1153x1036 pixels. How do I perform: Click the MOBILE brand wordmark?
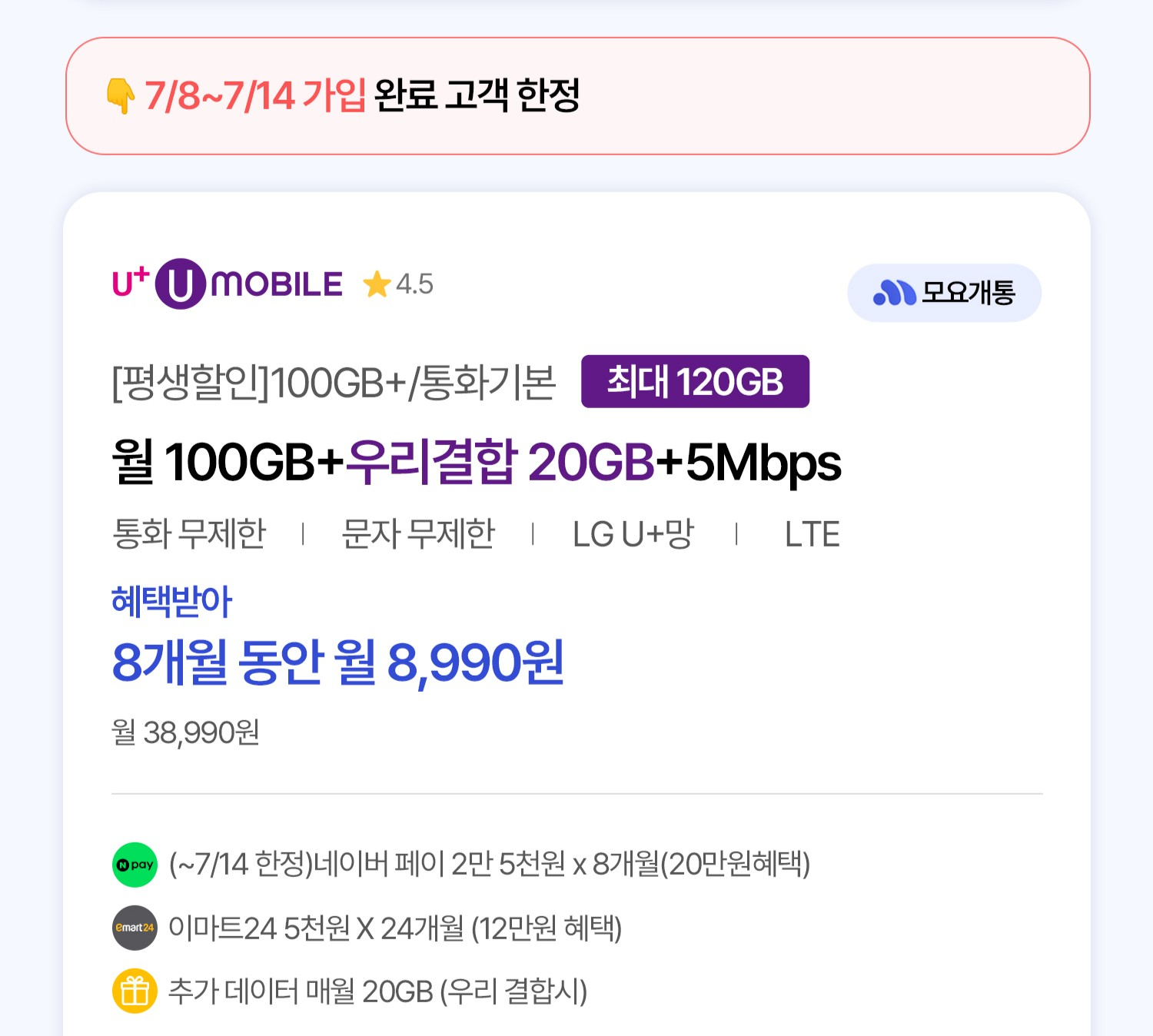tap(277, 284)
